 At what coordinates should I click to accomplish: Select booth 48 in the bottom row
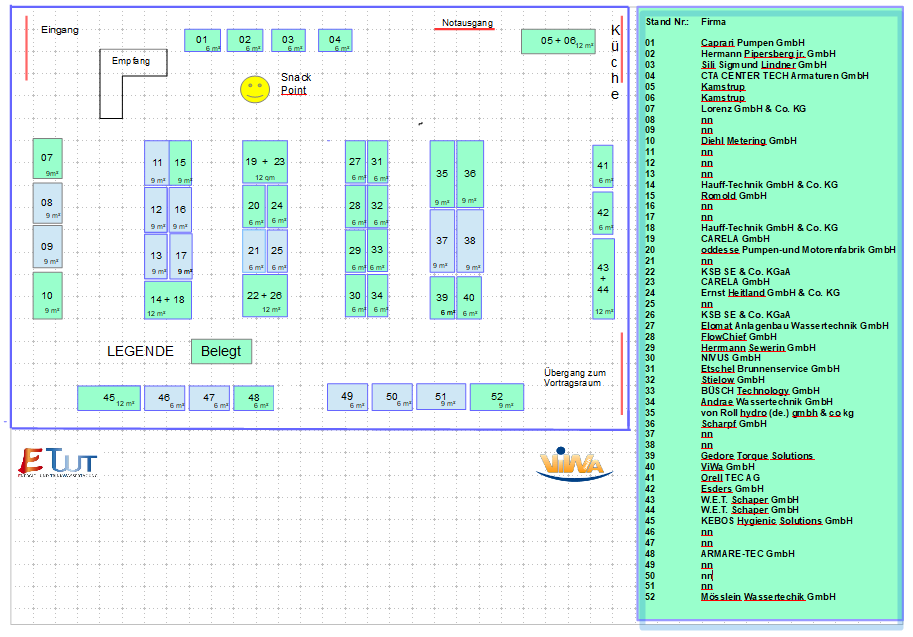(254, 398)
